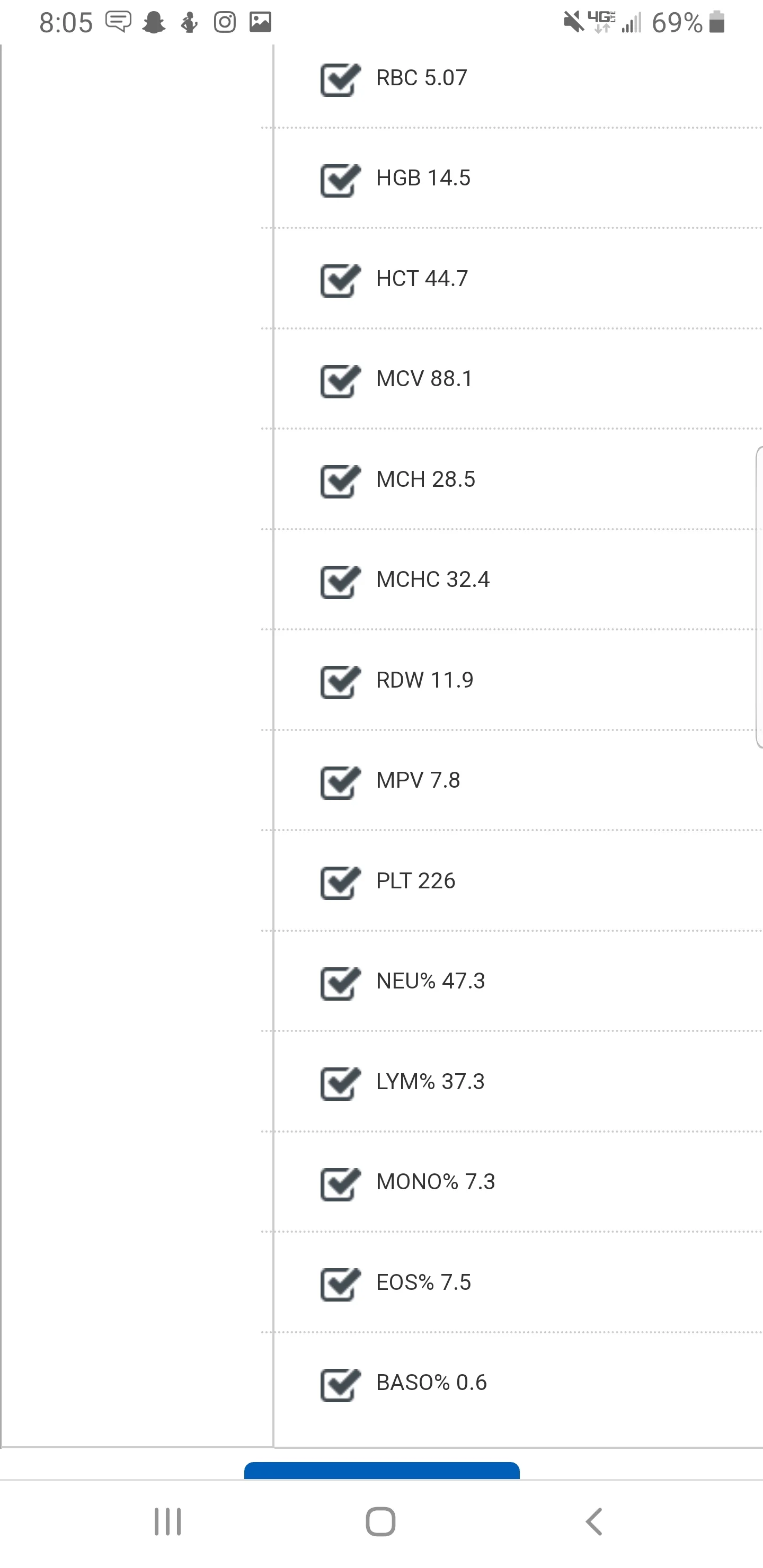Open the Android recent apps view

coord(167,1522)
